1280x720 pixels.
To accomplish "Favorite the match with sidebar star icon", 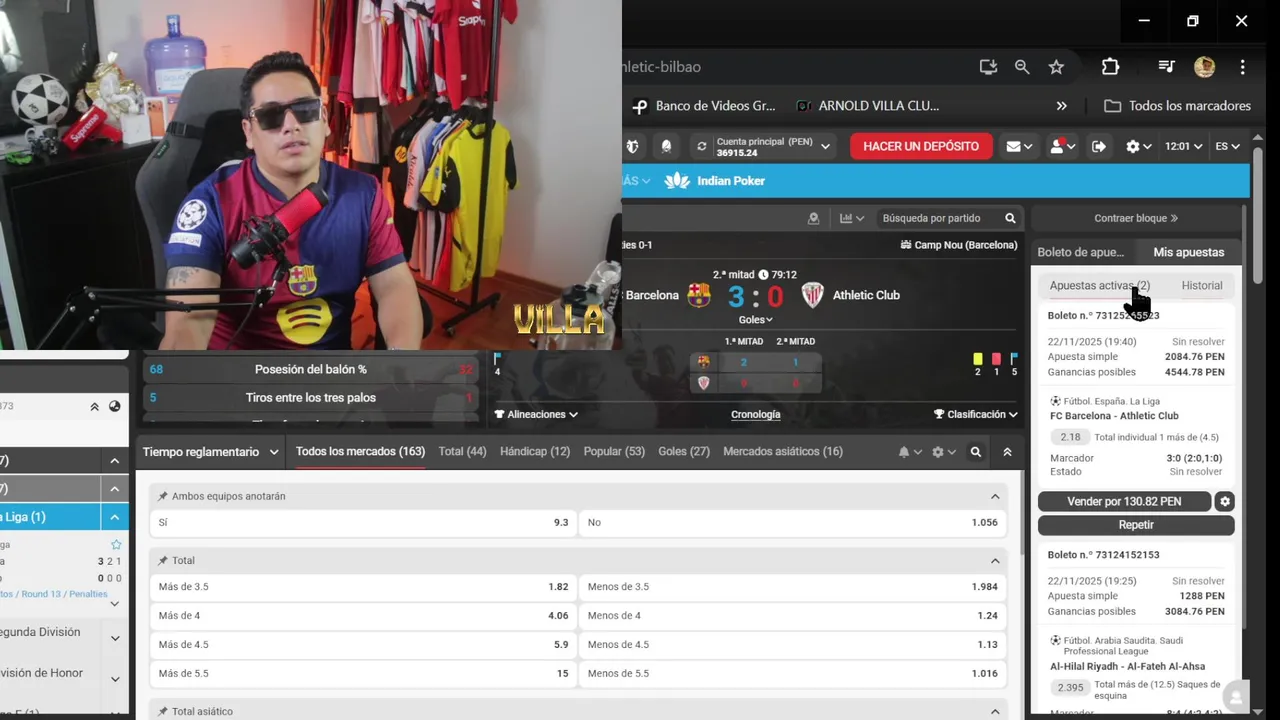I will [116, 545].
